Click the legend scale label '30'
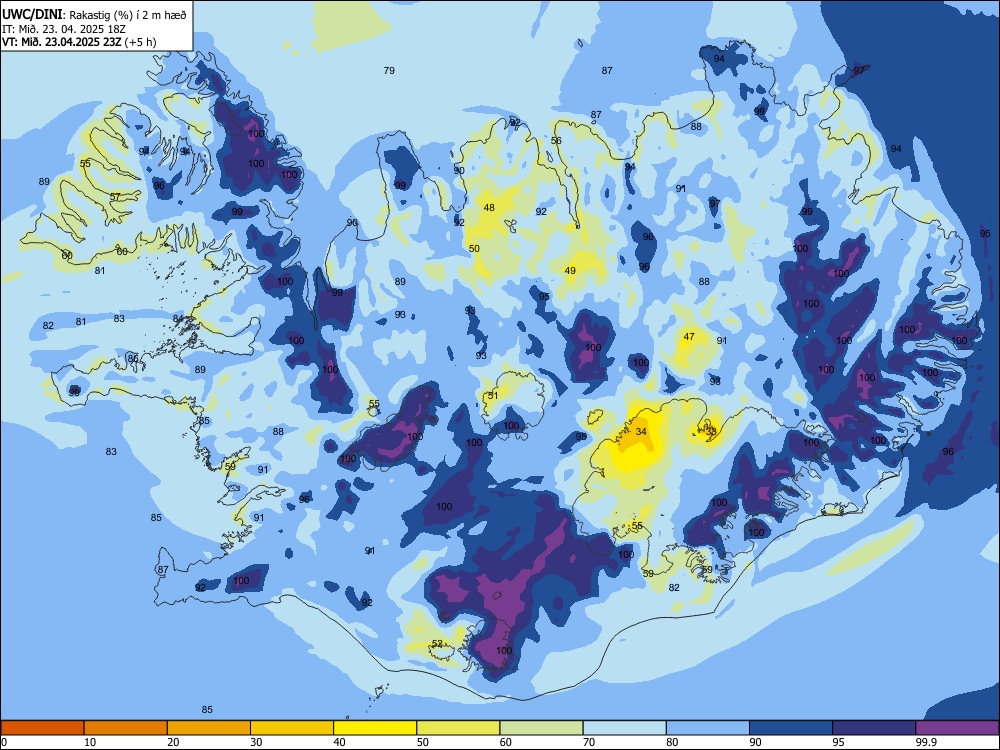 click(256, 742)
